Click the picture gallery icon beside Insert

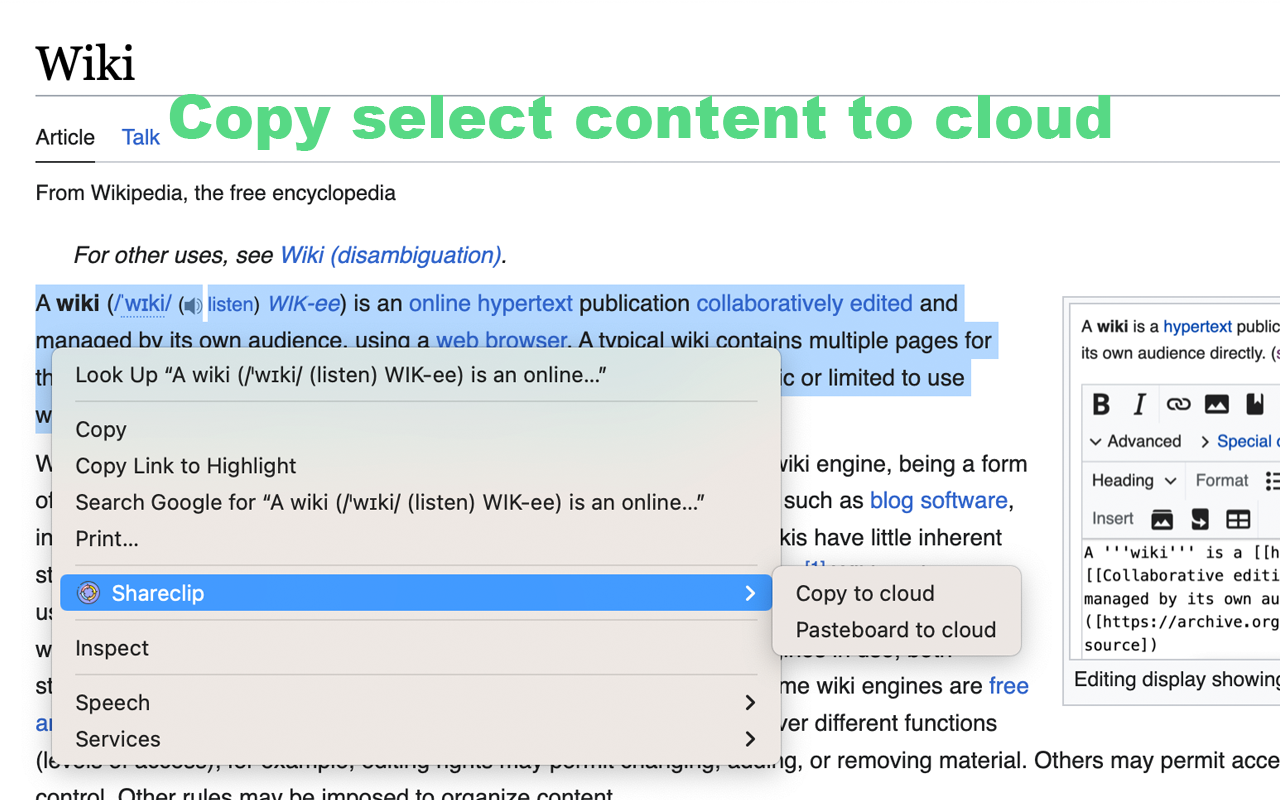pos(1162,519)
